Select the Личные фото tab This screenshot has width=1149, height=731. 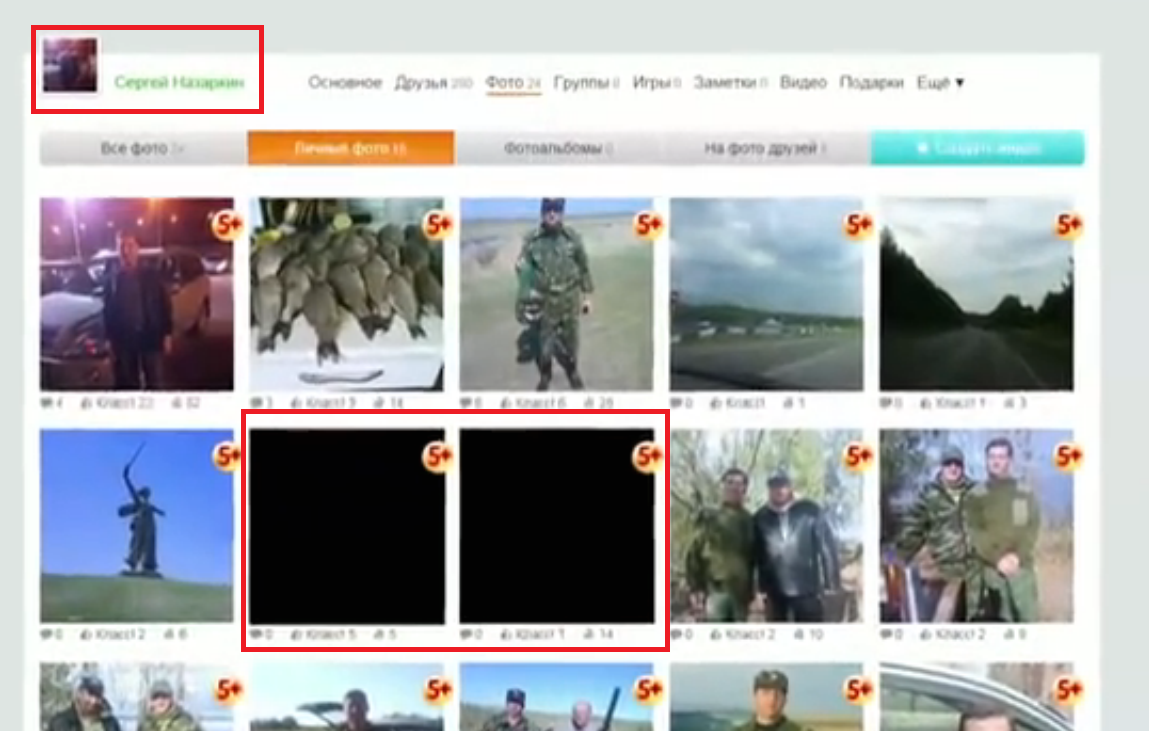351,148
